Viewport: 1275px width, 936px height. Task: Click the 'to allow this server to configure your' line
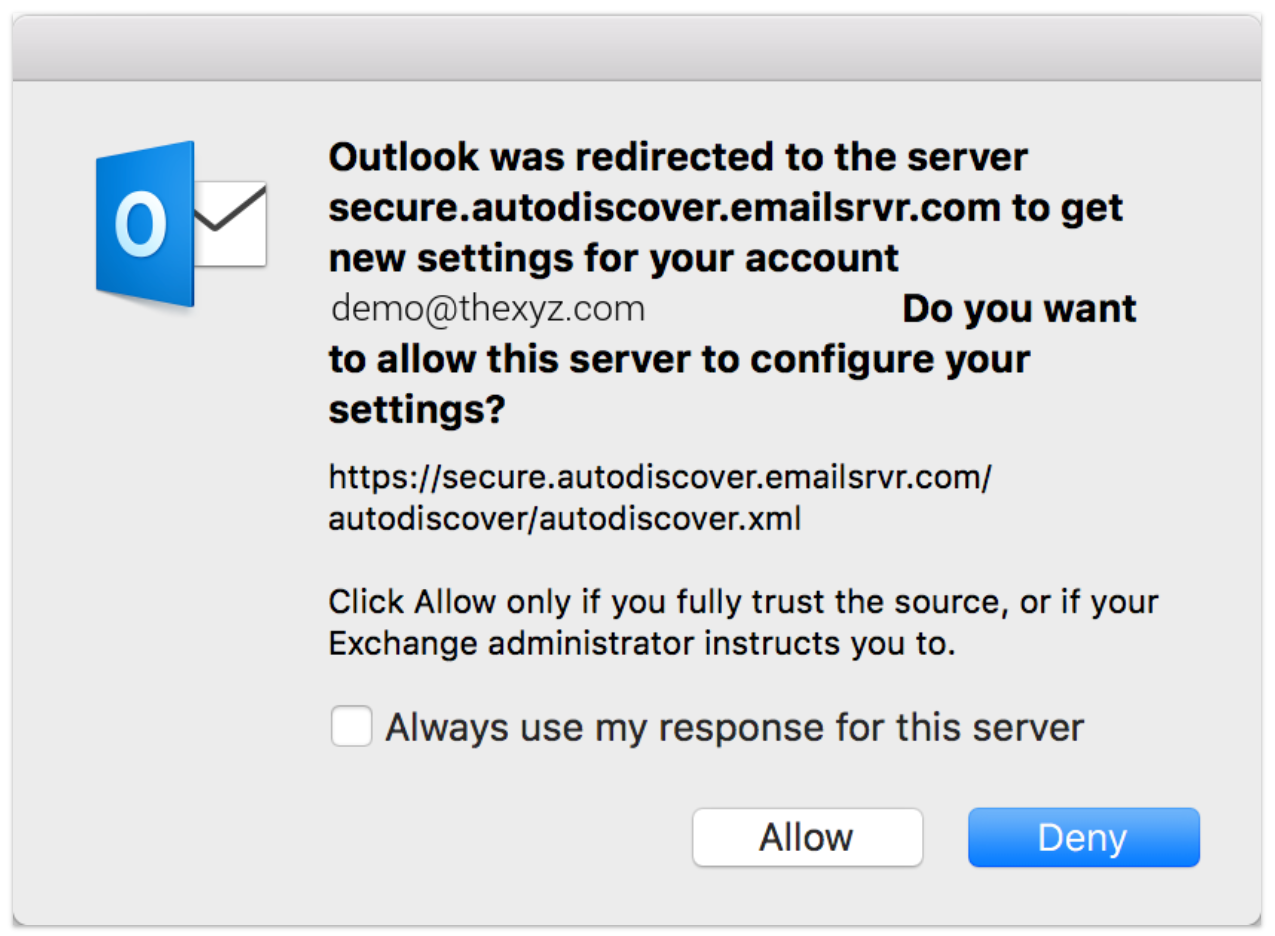(679, 359)
